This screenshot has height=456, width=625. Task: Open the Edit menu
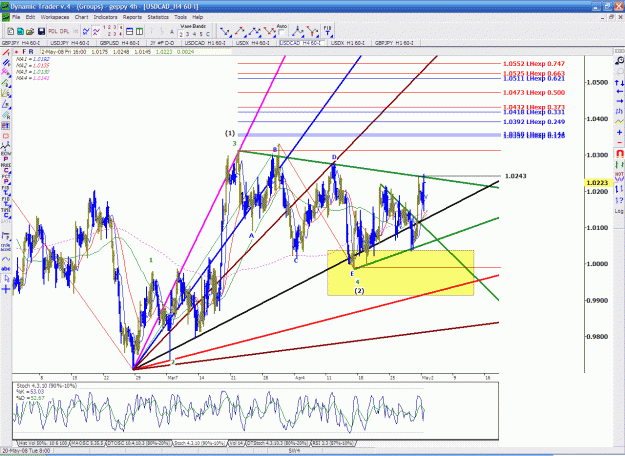(30, 17)
